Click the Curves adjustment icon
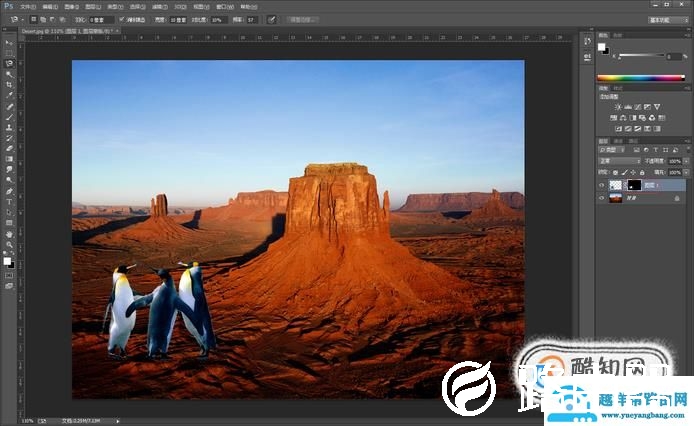This screenshot has width=694, height=426. click(x=637, y=107)
